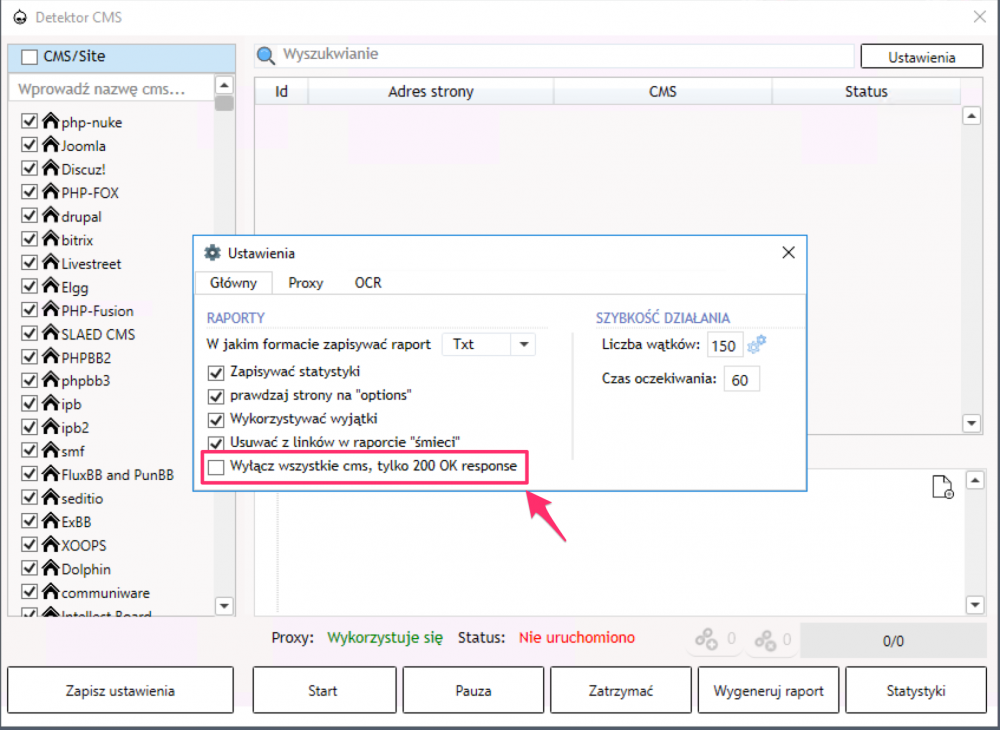Click the house icon beside php-nuke

[50, 120]
